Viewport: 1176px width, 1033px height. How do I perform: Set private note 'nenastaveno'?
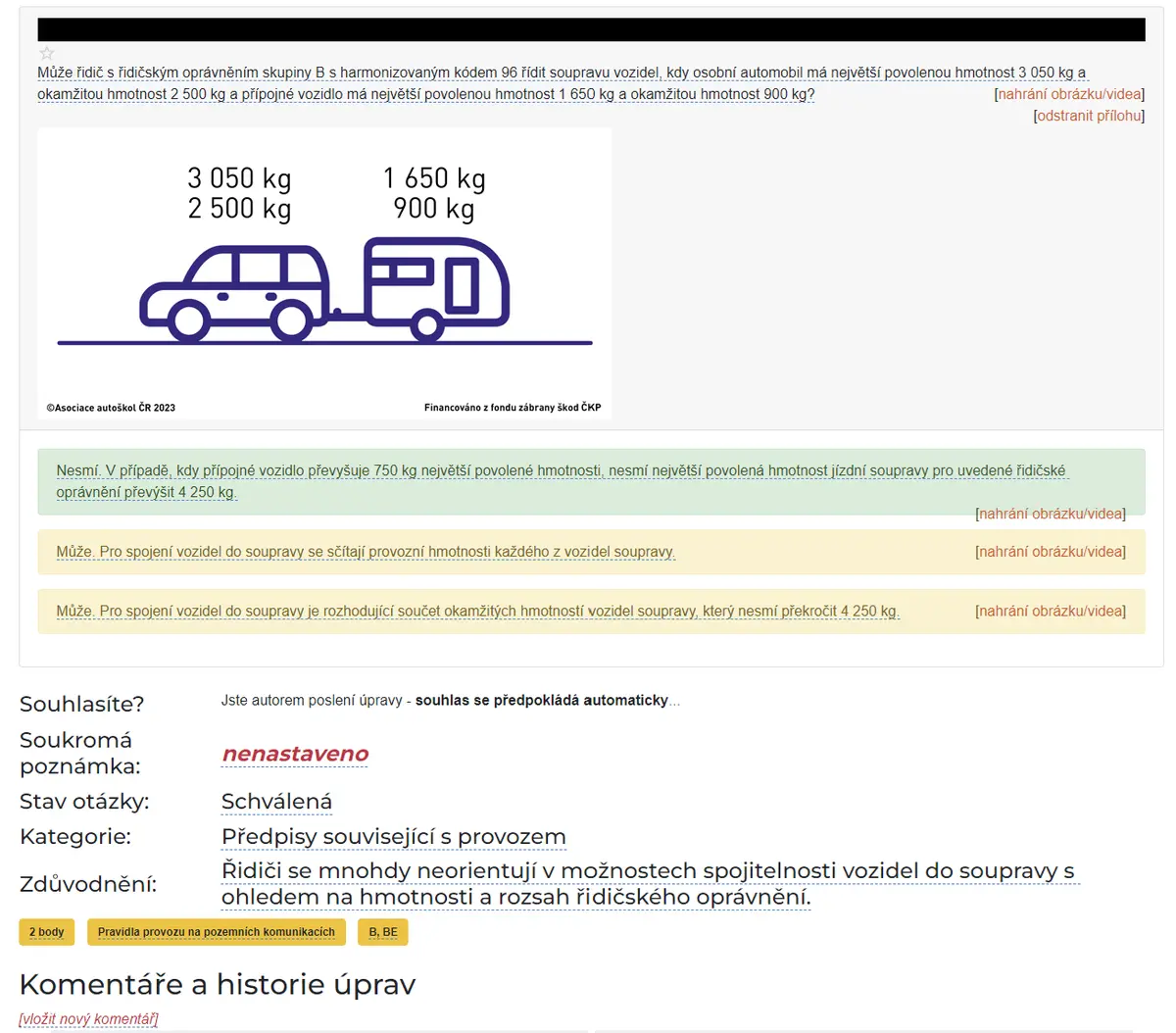[x=295, y=754]
